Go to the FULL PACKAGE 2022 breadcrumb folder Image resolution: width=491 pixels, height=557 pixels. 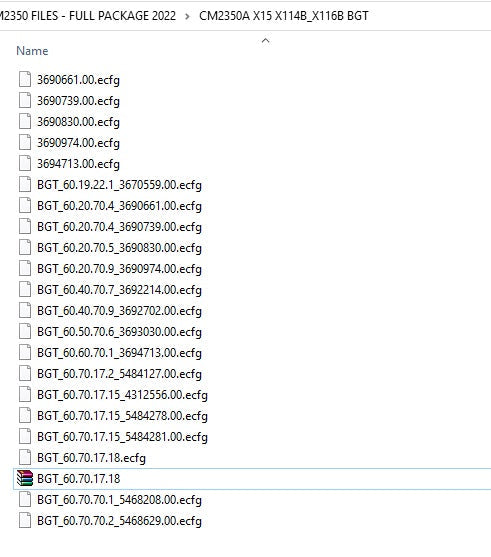[88, 16]
